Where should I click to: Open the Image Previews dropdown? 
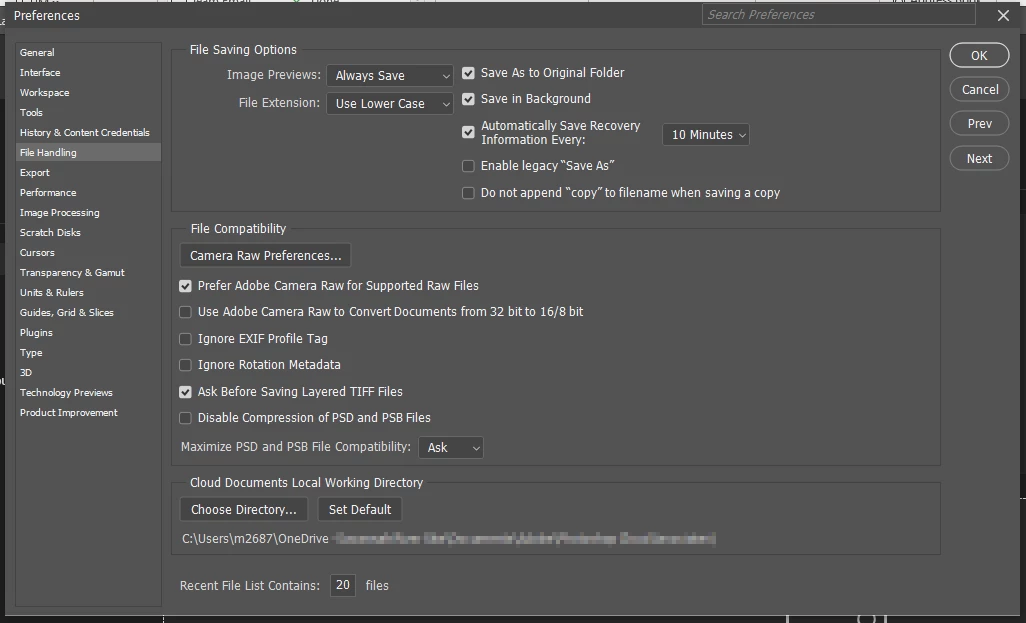[389, 75]
